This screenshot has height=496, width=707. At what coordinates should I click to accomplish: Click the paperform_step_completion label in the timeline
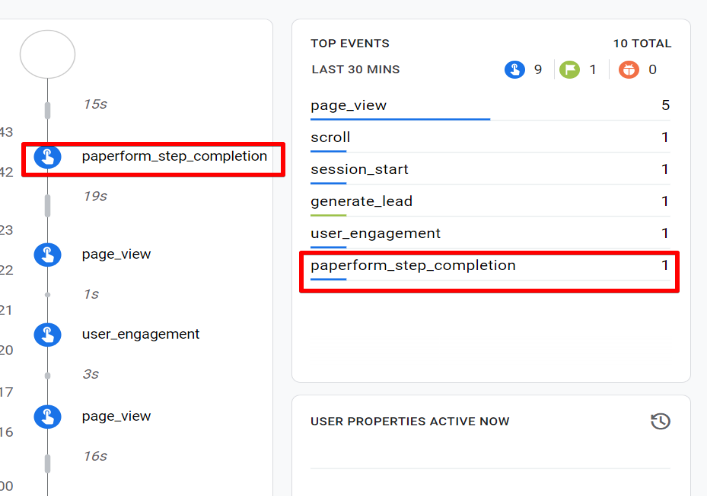(x=174, y=156)
